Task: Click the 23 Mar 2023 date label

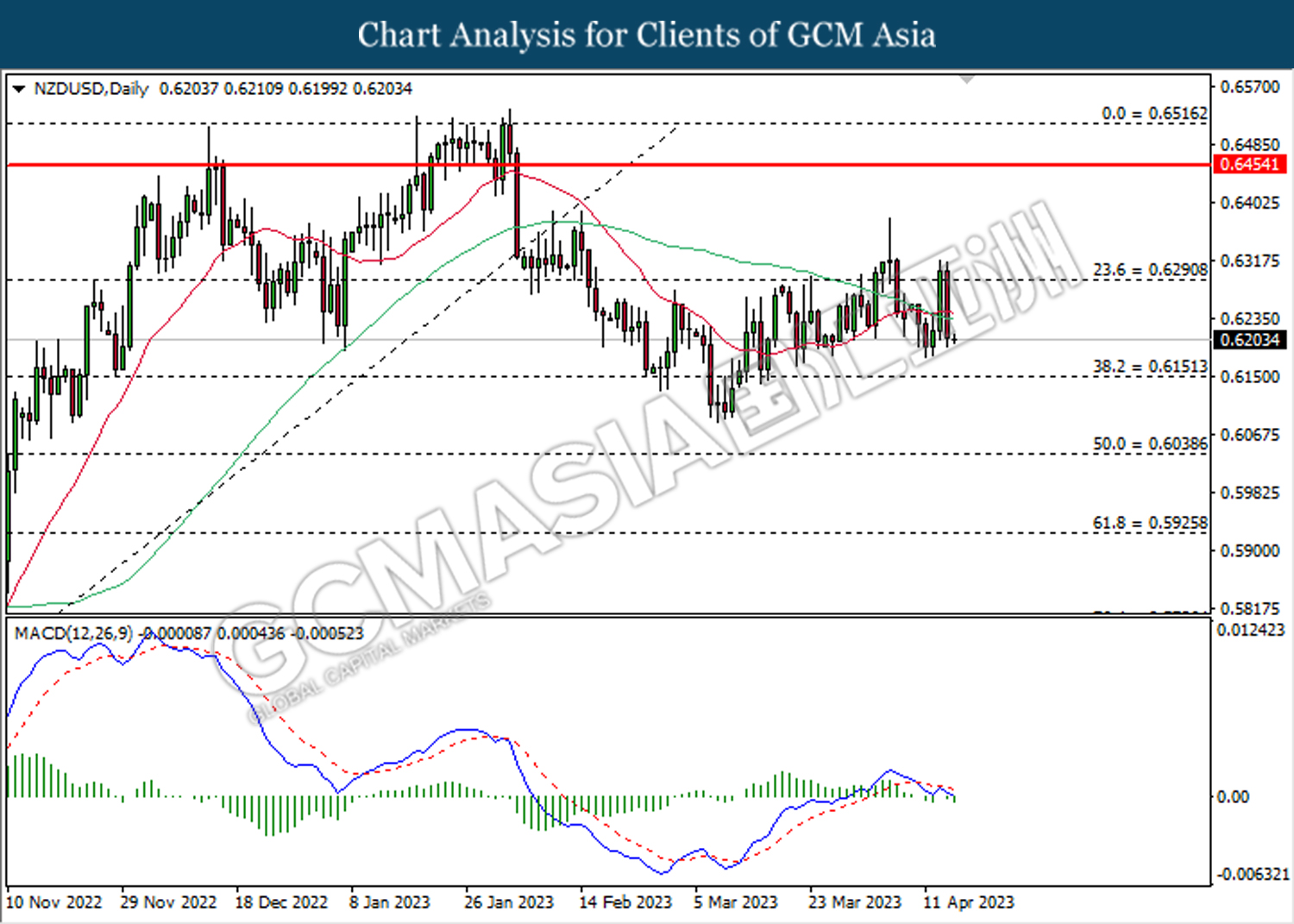Action: click(x=854, y=902)
